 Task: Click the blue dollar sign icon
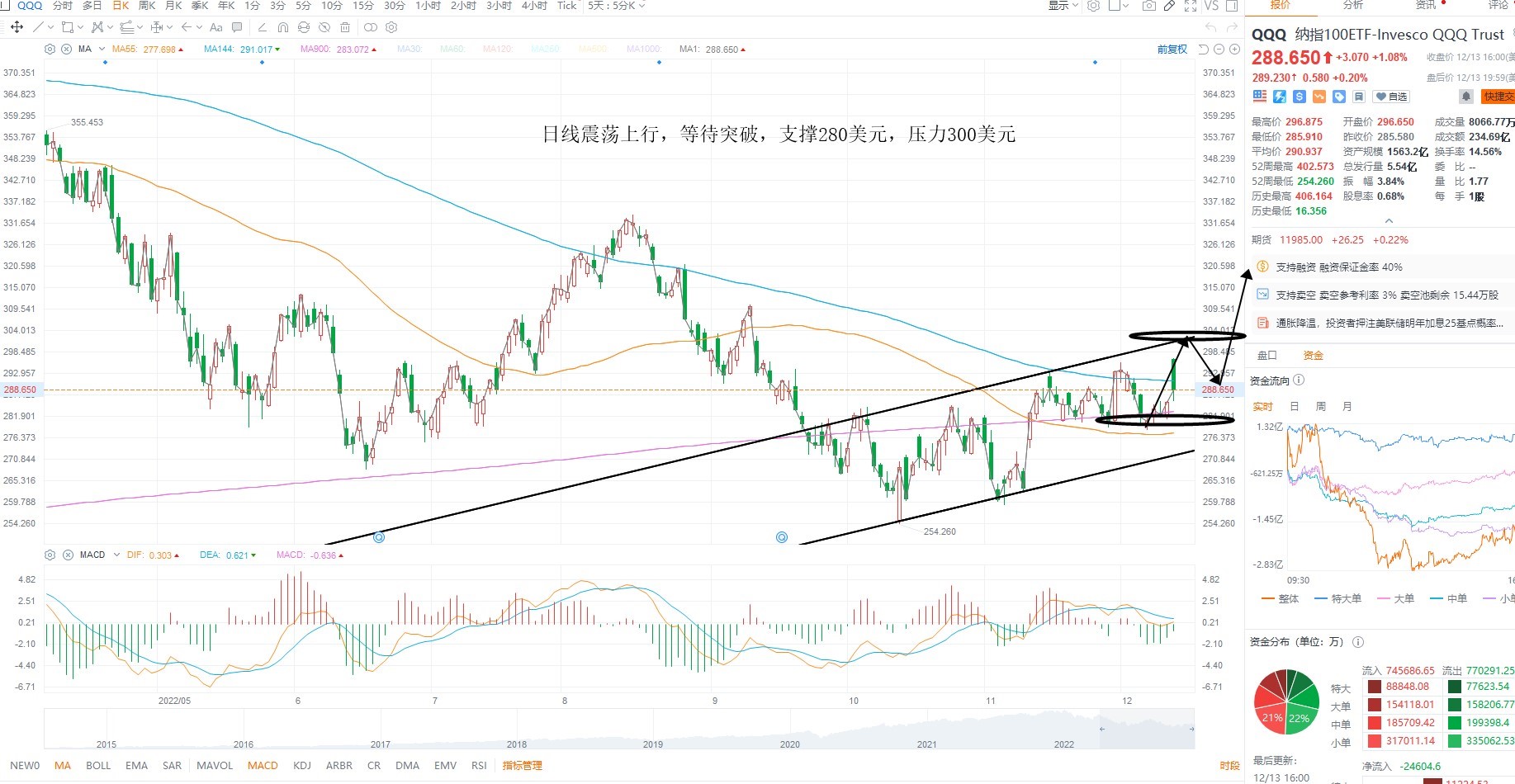tap(1300, 97)
